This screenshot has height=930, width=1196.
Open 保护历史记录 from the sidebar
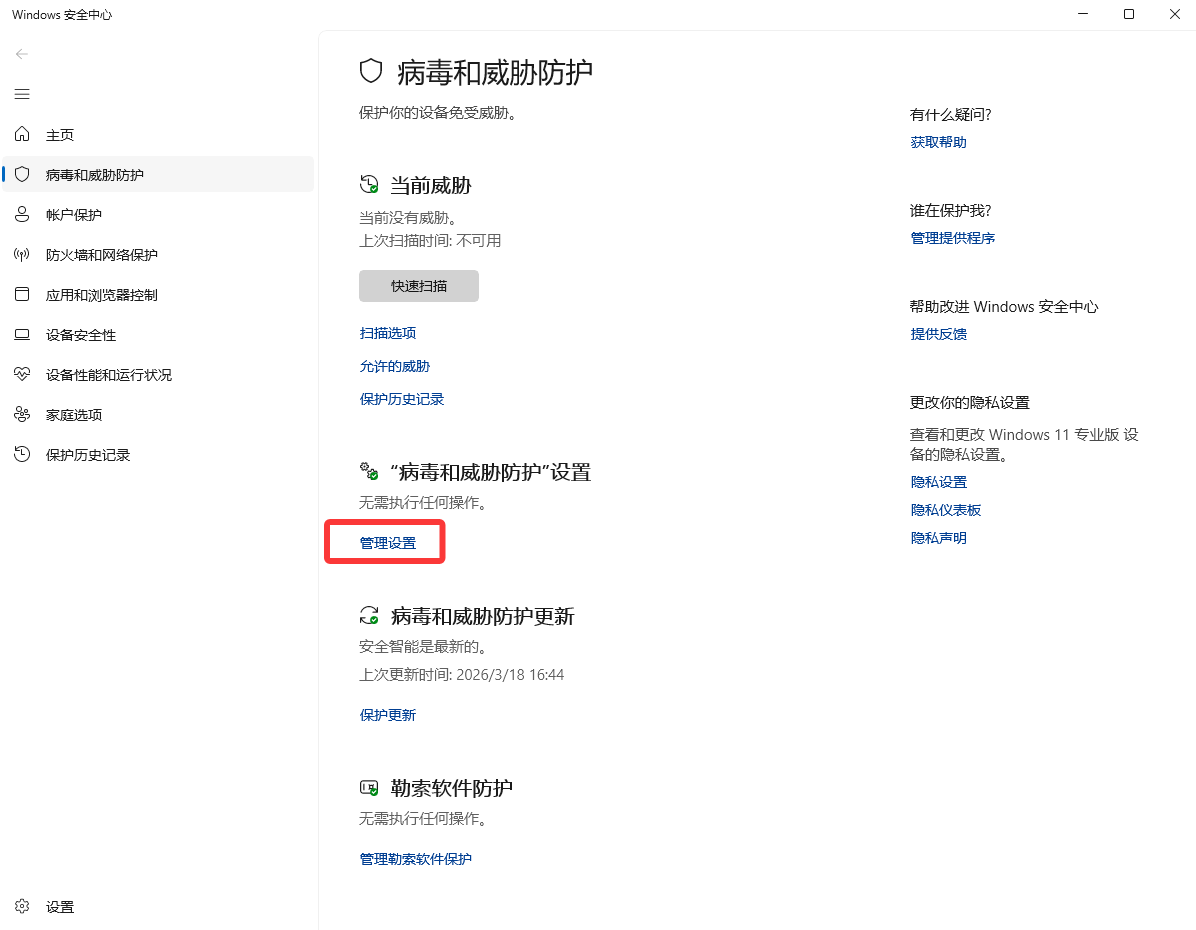pos(158,455)
